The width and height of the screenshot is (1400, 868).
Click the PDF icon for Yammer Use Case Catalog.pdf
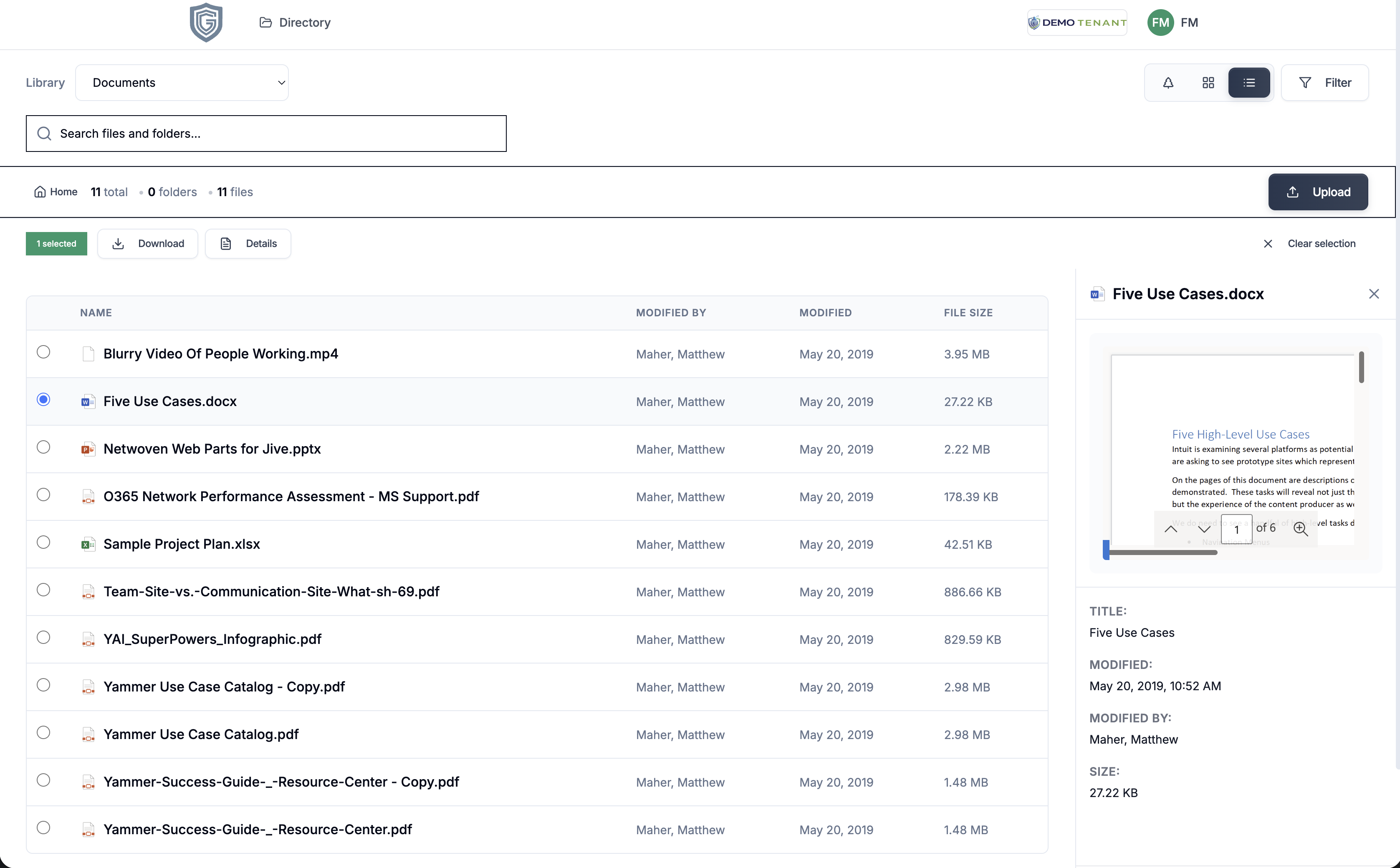tap(88, 734)
